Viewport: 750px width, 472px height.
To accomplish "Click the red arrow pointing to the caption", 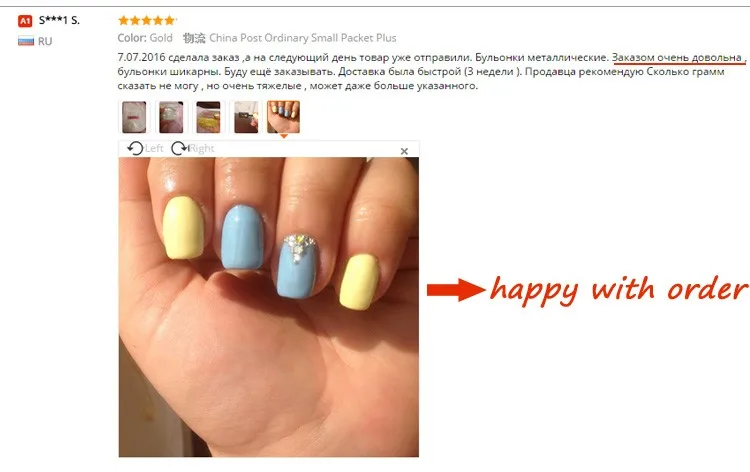I will click(456, 290).
